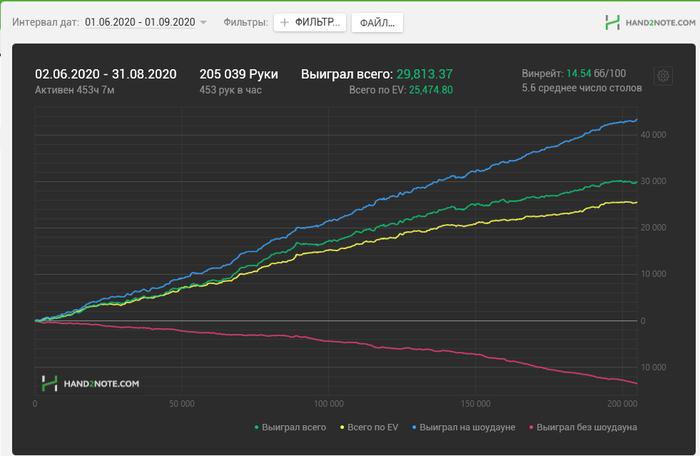The image size is (700, 456).
Task: Click the 50 000 x-axis label
Action: [182, 404]
